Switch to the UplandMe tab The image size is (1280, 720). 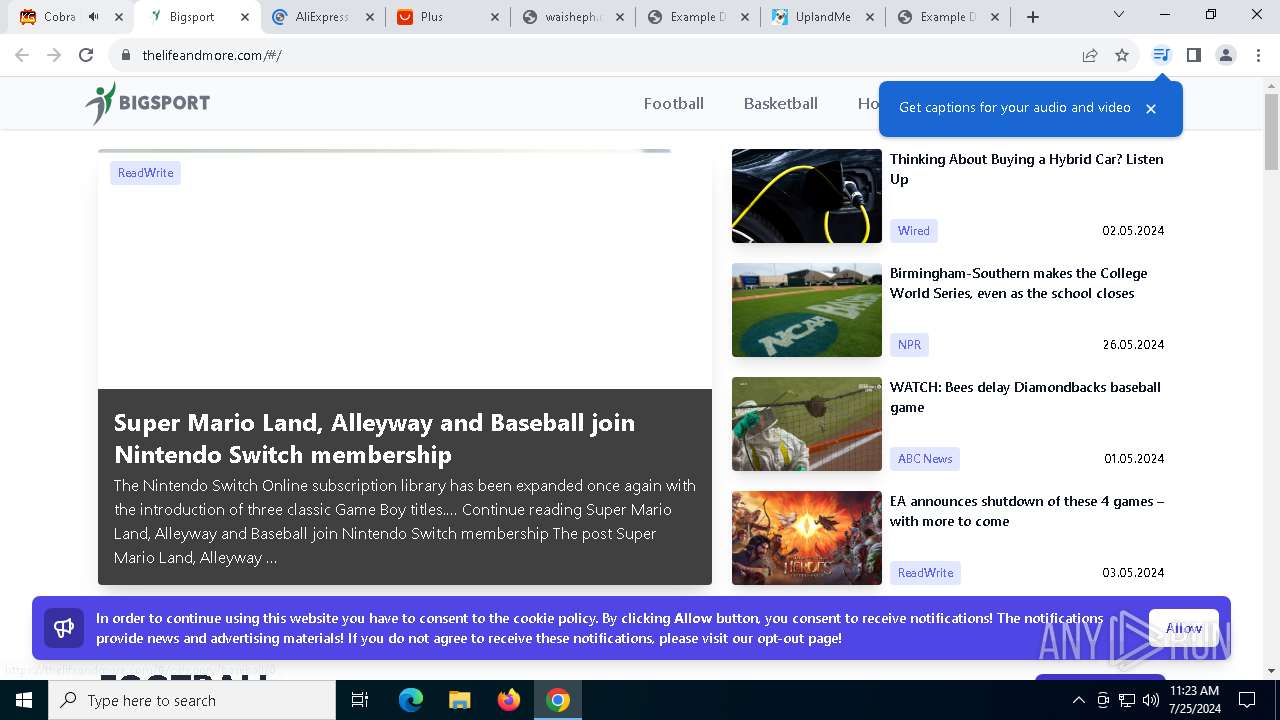point(822,17)
